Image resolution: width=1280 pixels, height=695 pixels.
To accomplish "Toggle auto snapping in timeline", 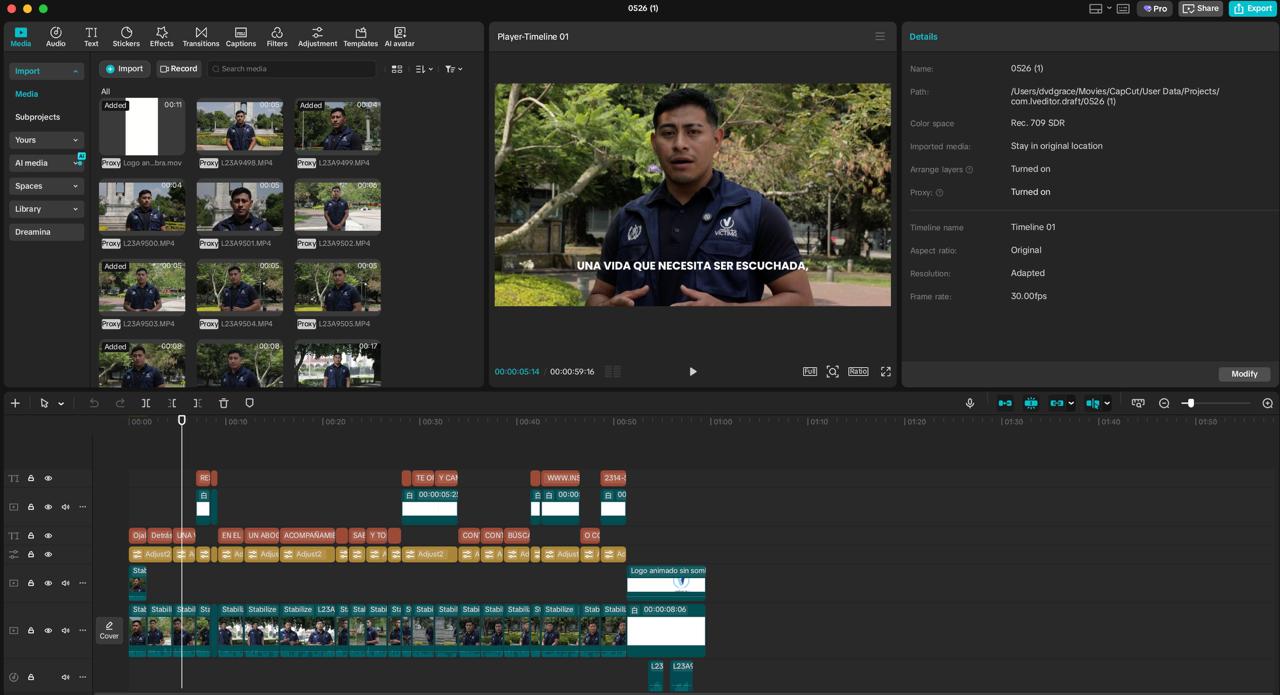I will pos(1031,403).
